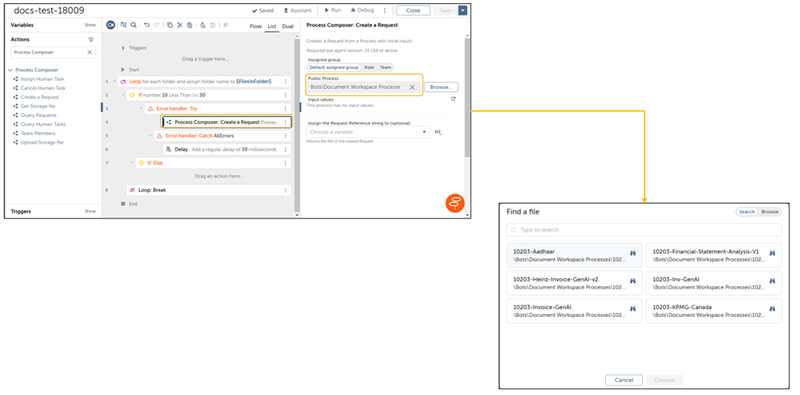
Task: Select the Role assigned group option
Action: (x=369, y=67)
